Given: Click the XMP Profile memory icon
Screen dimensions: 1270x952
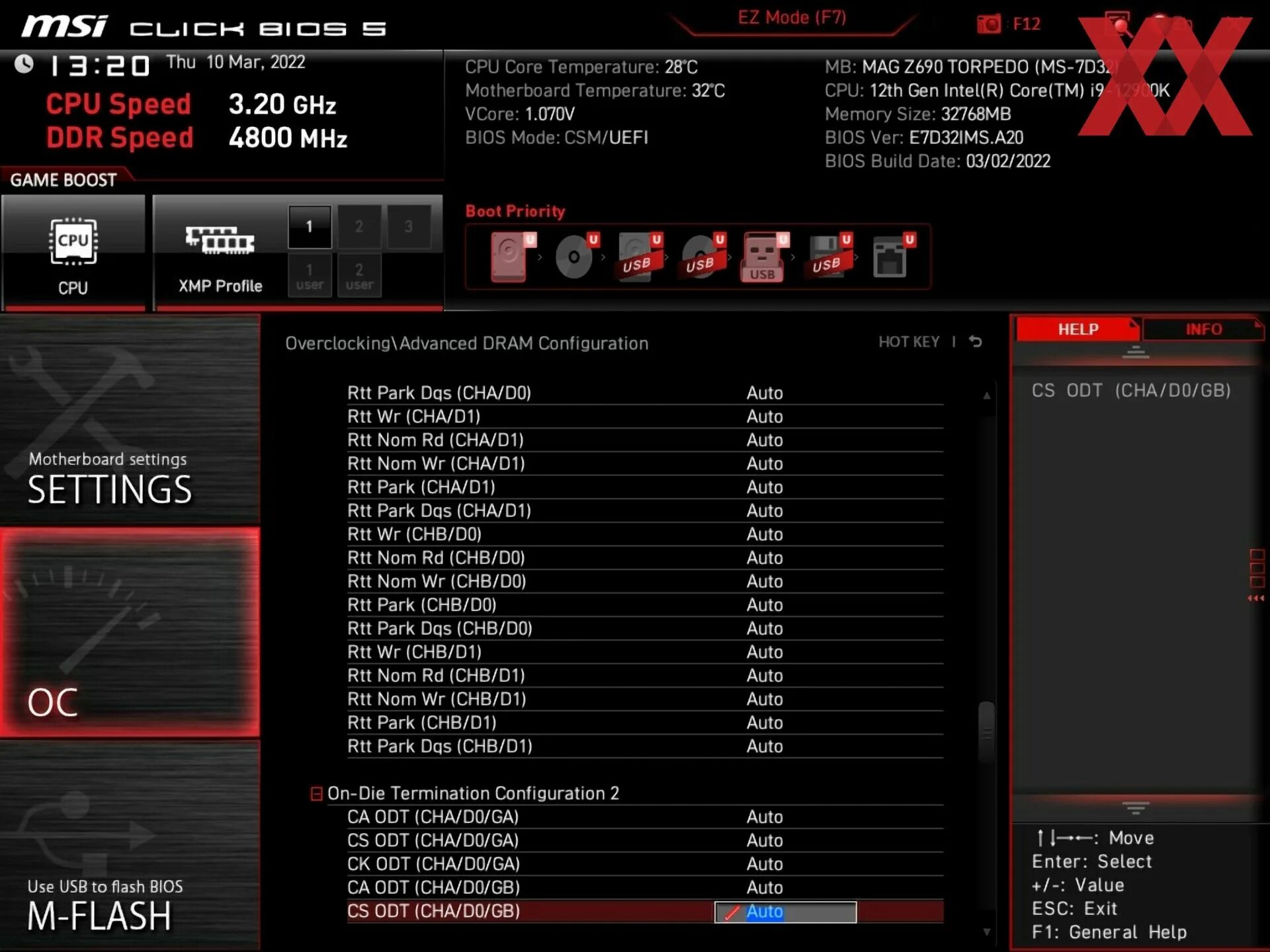Looking at the screenshot, I should pyautogui.click(x=220, y=241).
